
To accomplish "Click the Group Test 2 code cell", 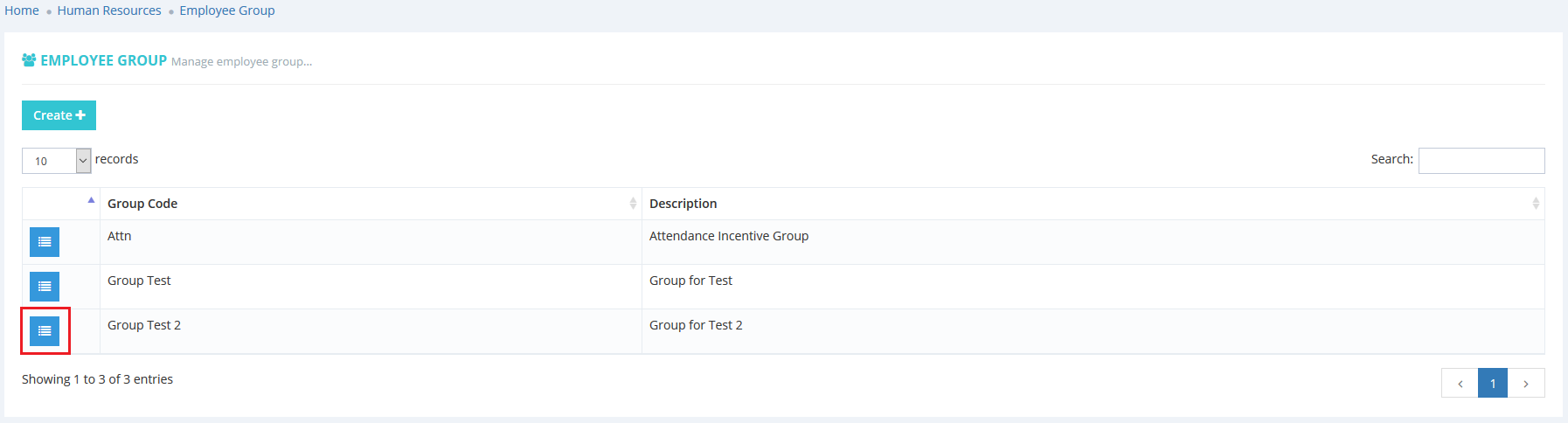I will 144,325.
